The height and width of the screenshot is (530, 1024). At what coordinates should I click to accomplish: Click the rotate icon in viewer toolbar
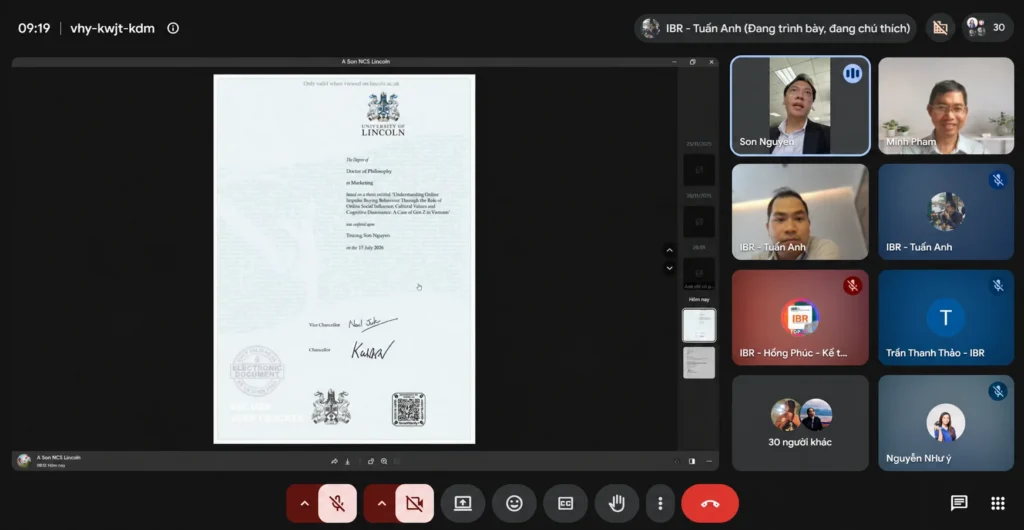pyautogui.click(x=371, y=461)
